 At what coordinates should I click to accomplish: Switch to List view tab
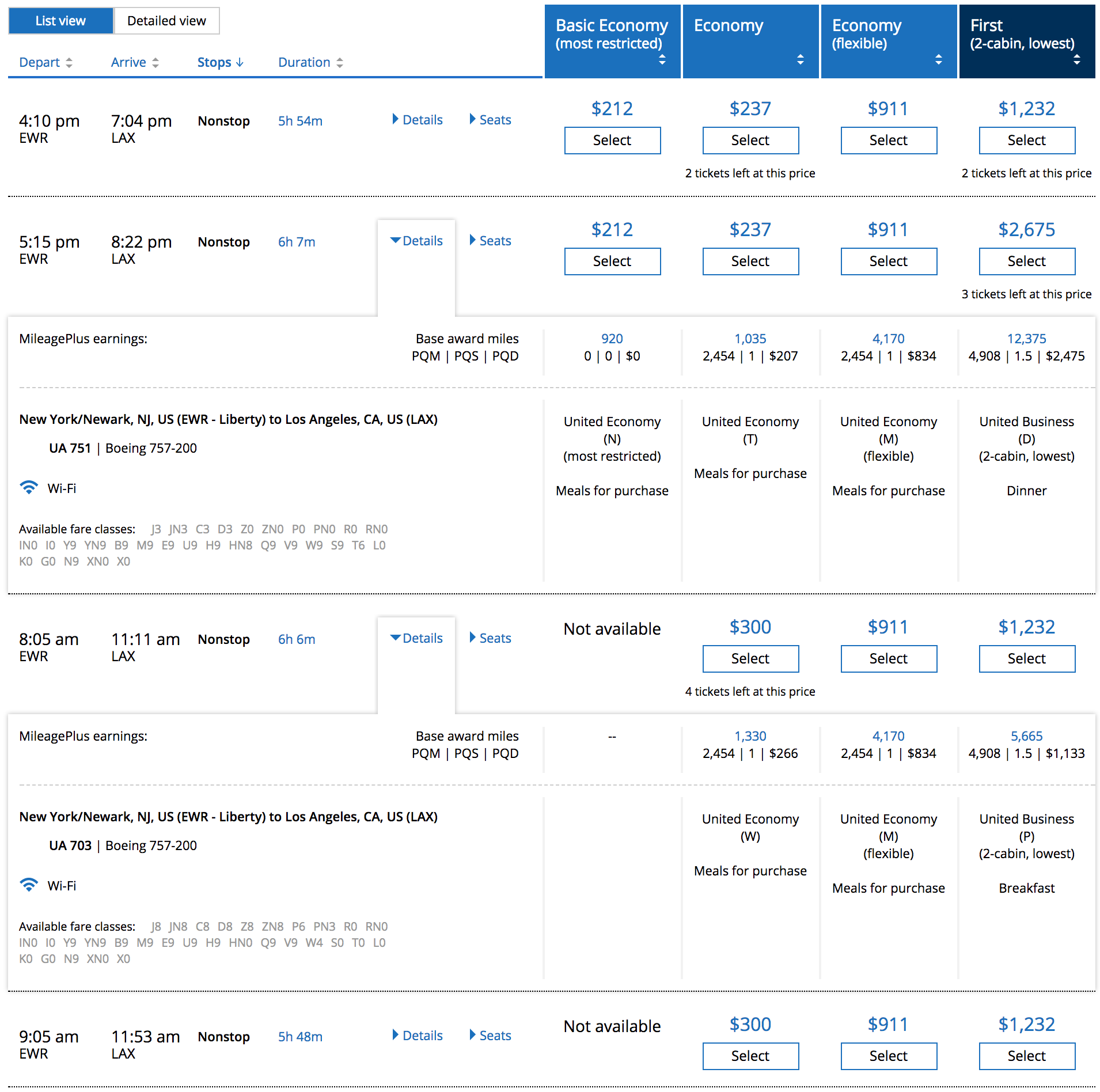[60, 21]
